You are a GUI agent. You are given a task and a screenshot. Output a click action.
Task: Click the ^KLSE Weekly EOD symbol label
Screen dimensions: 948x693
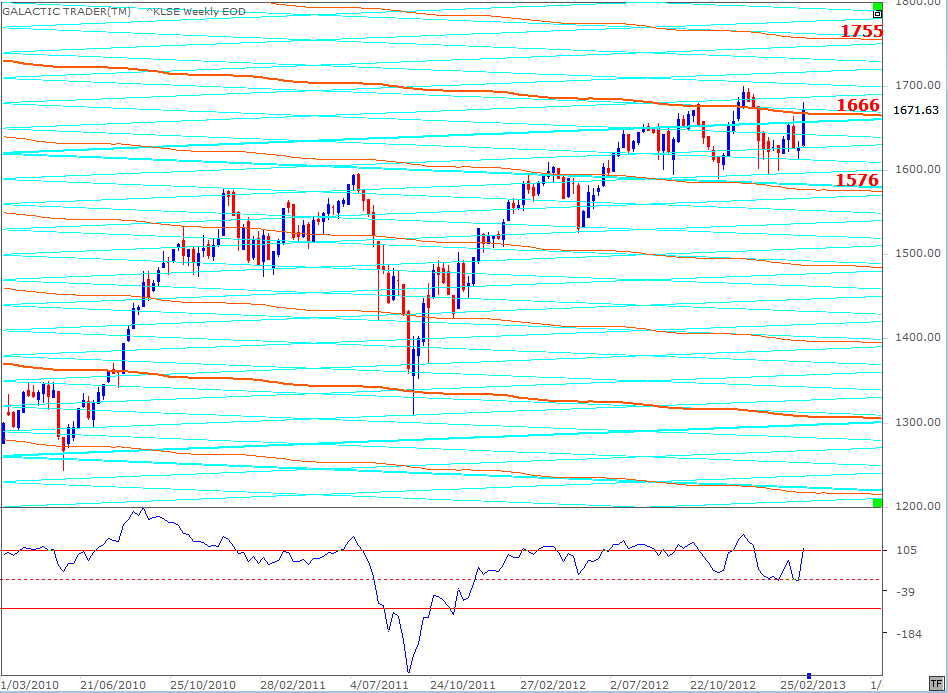[196, 11]
